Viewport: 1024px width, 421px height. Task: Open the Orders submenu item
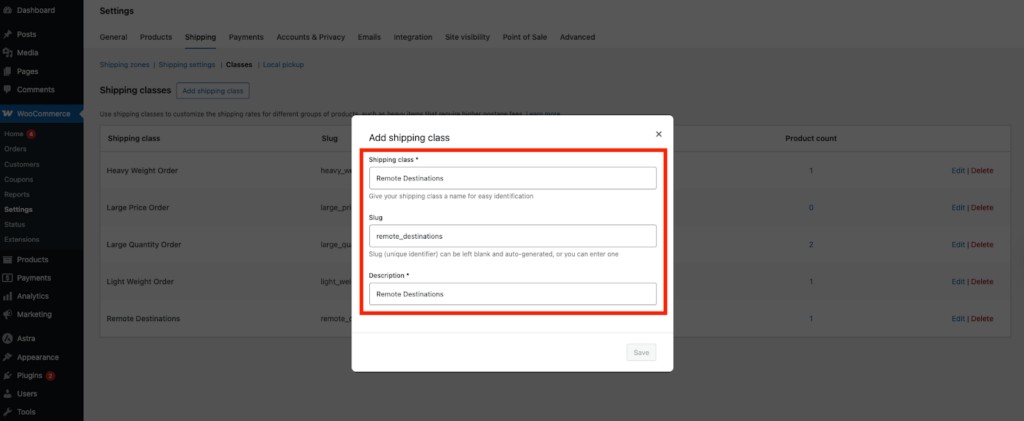pos(15,149)
